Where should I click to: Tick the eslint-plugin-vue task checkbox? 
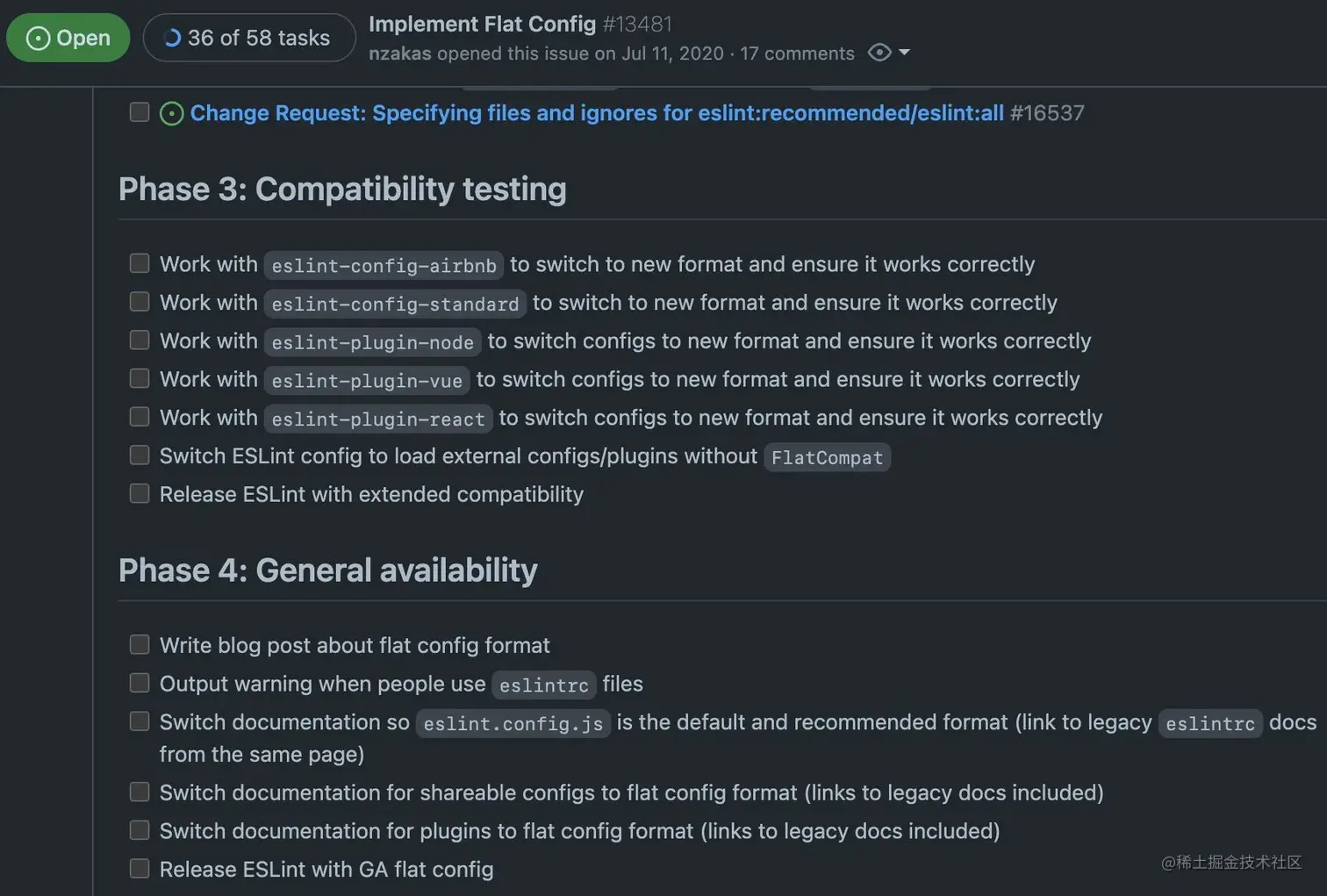[140, 378]
